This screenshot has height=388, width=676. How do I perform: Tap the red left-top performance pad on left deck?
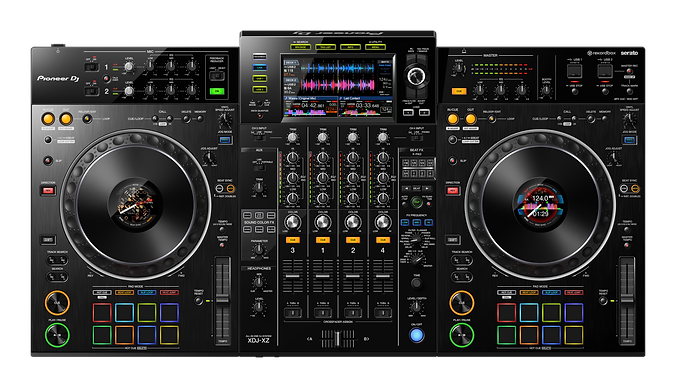click(x=102, y=313)
